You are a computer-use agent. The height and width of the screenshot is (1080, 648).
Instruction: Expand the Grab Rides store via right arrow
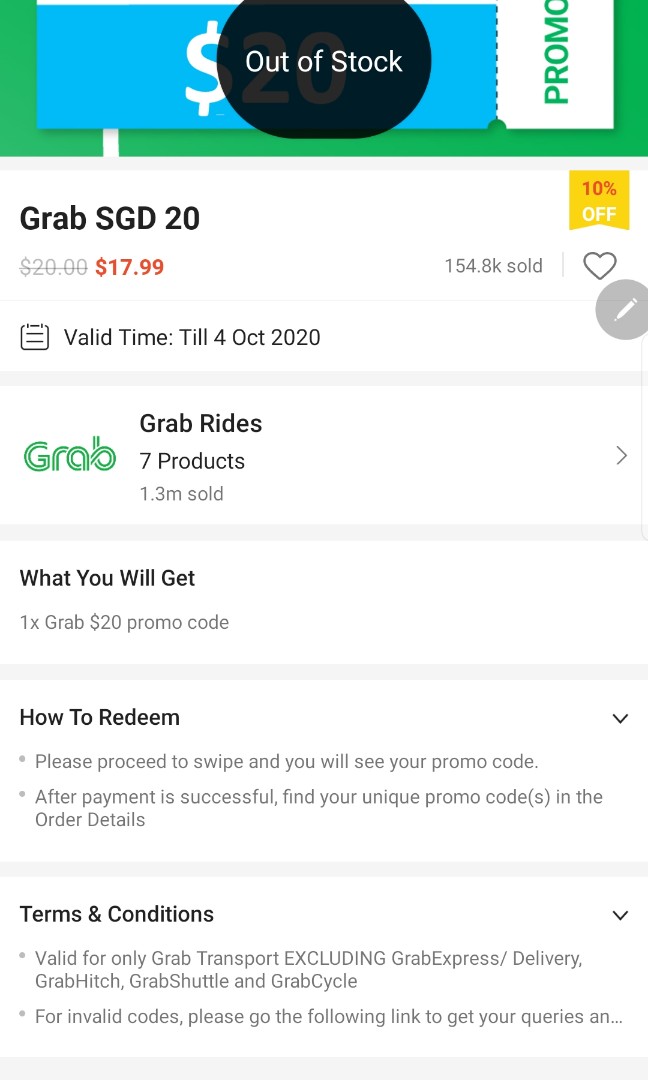coord(621,455)
